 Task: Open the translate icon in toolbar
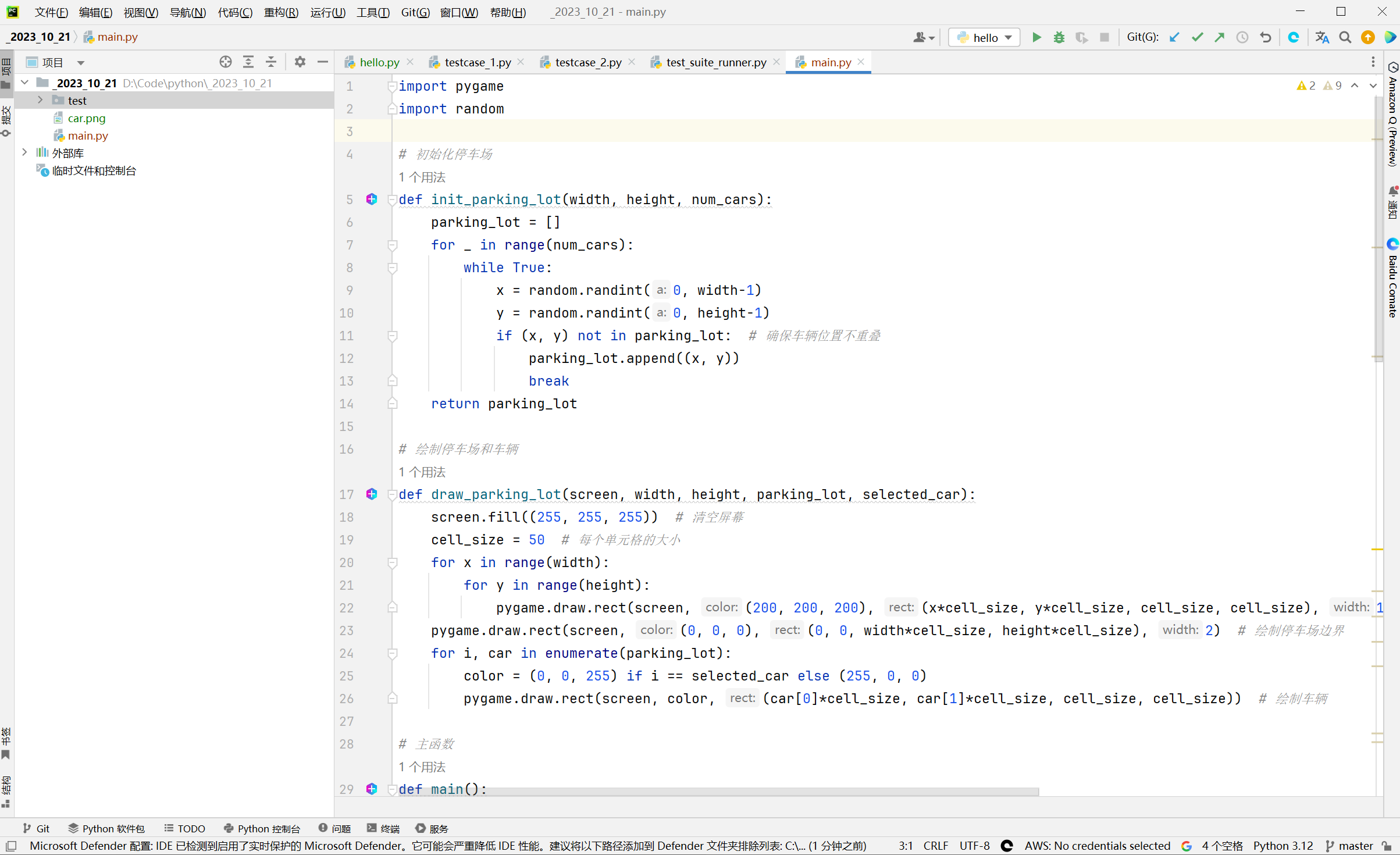pos(1322,37)
